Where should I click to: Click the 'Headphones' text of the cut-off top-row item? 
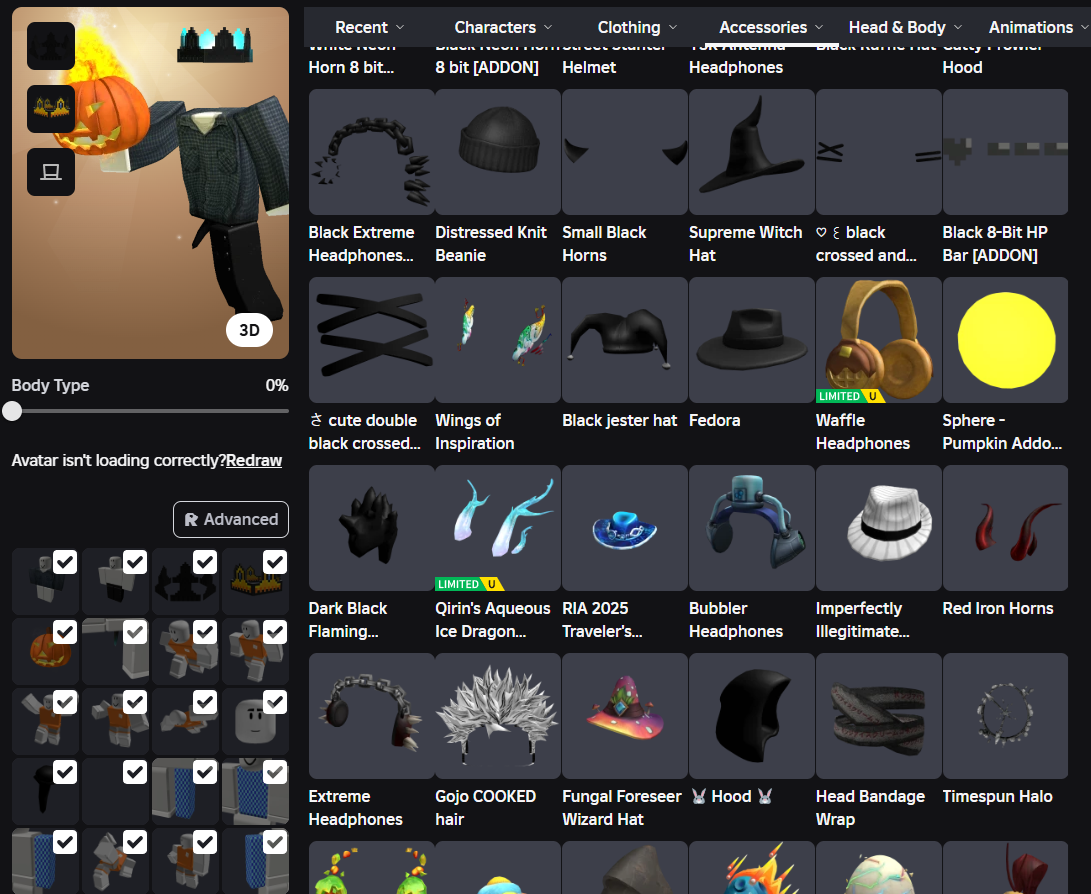[735, 67]
